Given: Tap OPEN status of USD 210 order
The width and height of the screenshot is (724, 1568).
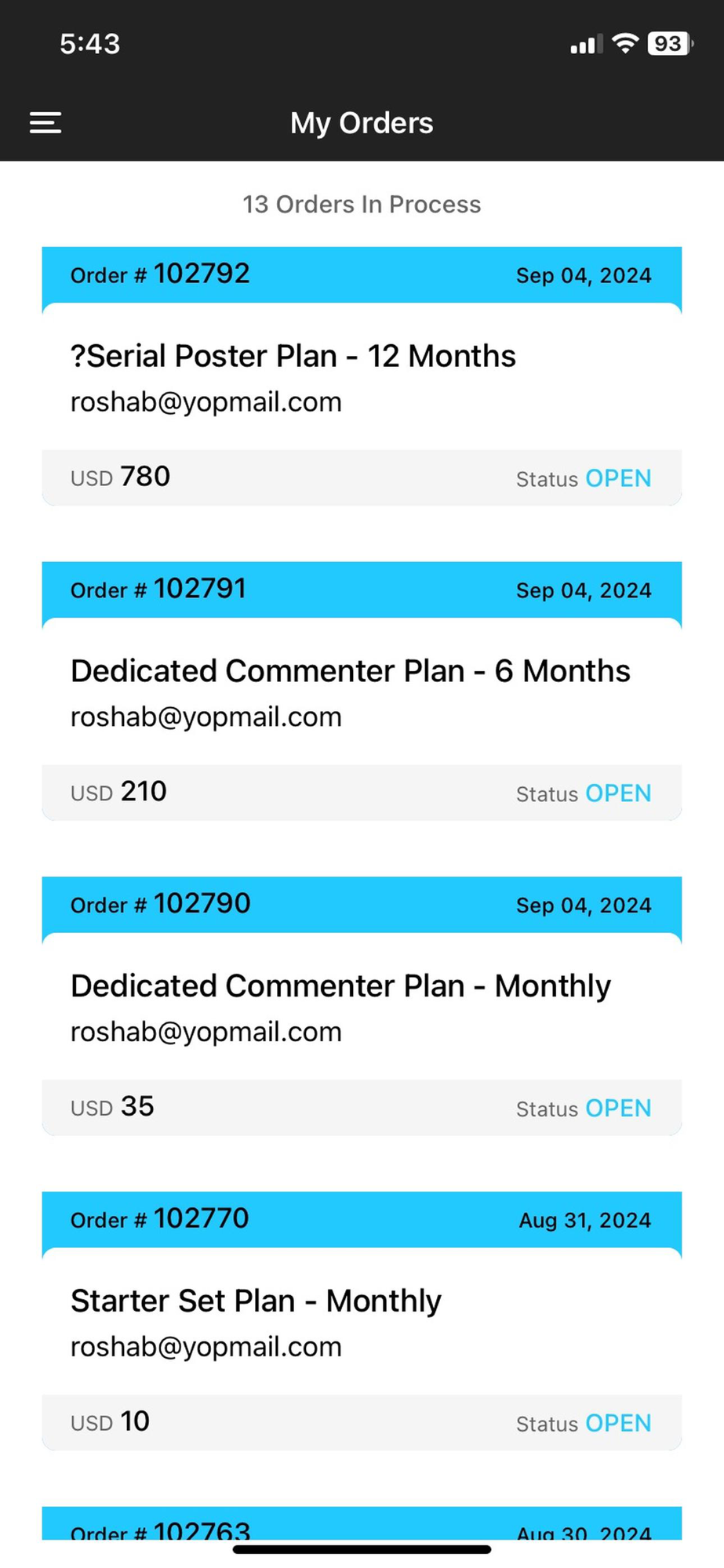Looking at the screenshot, I should tap(618, 793).
